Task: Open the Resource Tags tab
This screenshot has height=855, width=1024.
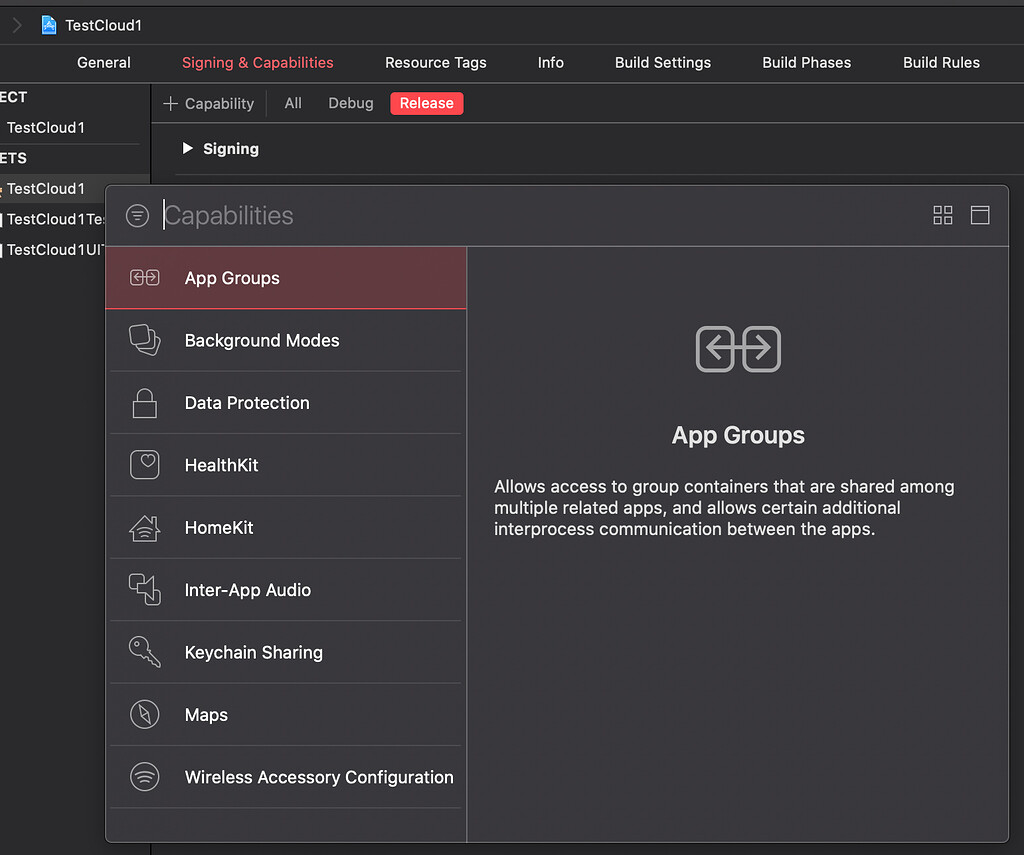Action: 435,62
